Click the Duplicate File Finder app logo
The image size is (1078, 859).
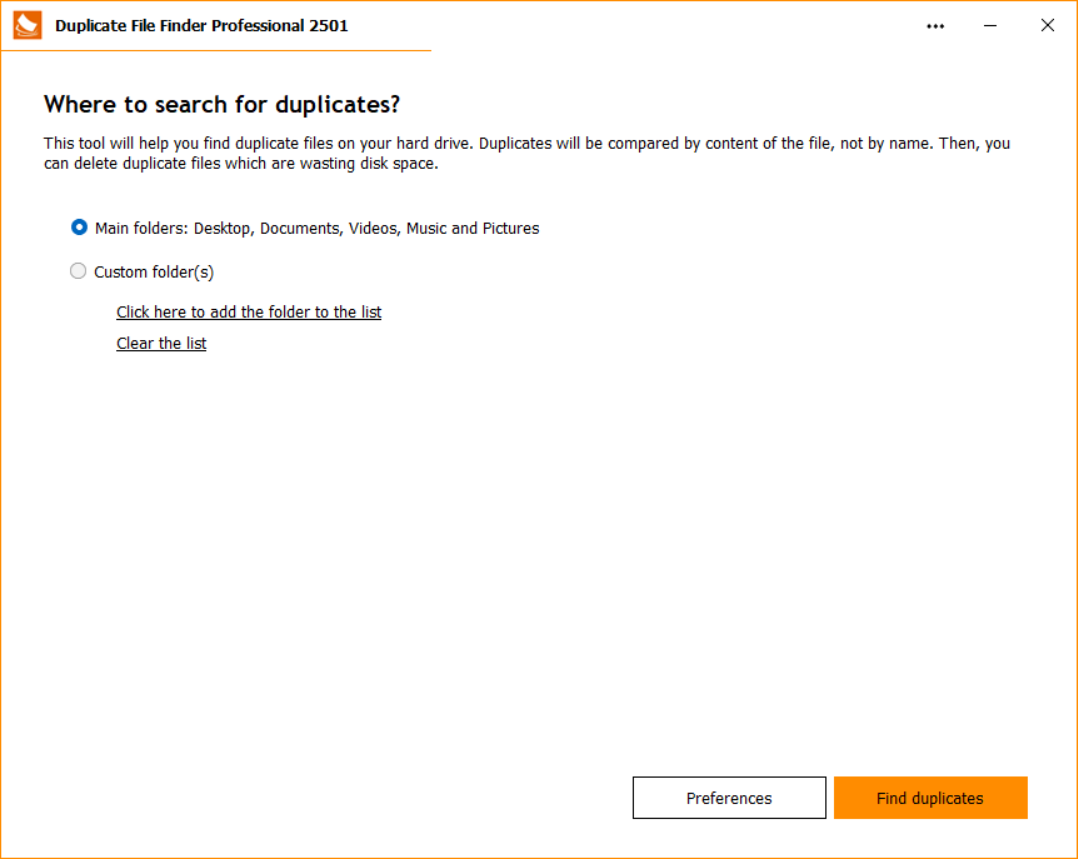point(28,25)
